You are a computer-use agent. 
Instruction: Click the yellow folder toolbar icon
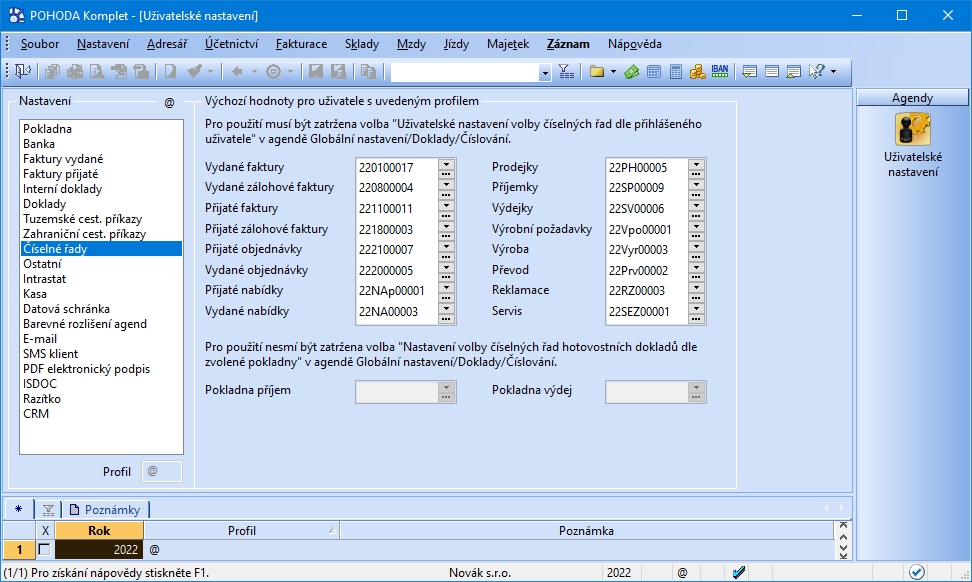596,72
